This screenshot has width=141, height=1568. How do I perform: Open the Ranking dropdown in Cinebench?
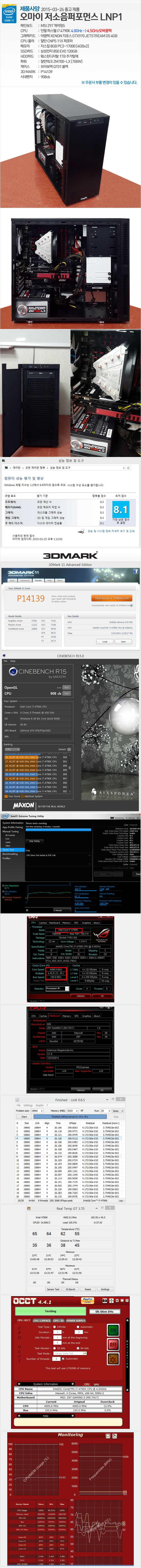pos(12,749)
